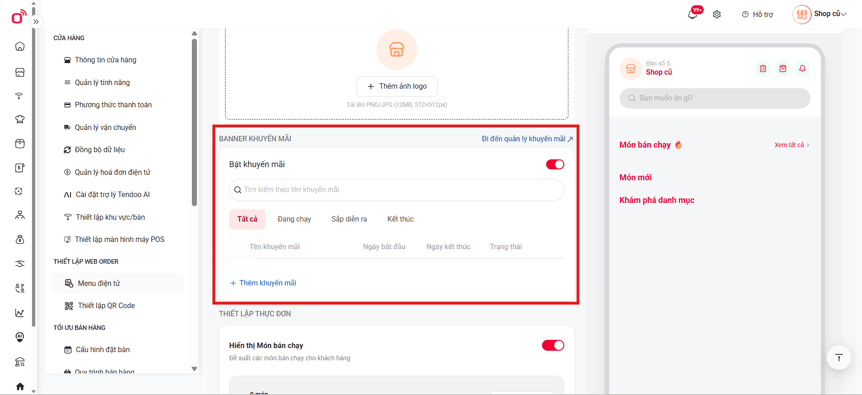The width and height of the screenshot is (862, 395).
Task: Select the Sắp diễn ra tab
Action: [349, 219]
